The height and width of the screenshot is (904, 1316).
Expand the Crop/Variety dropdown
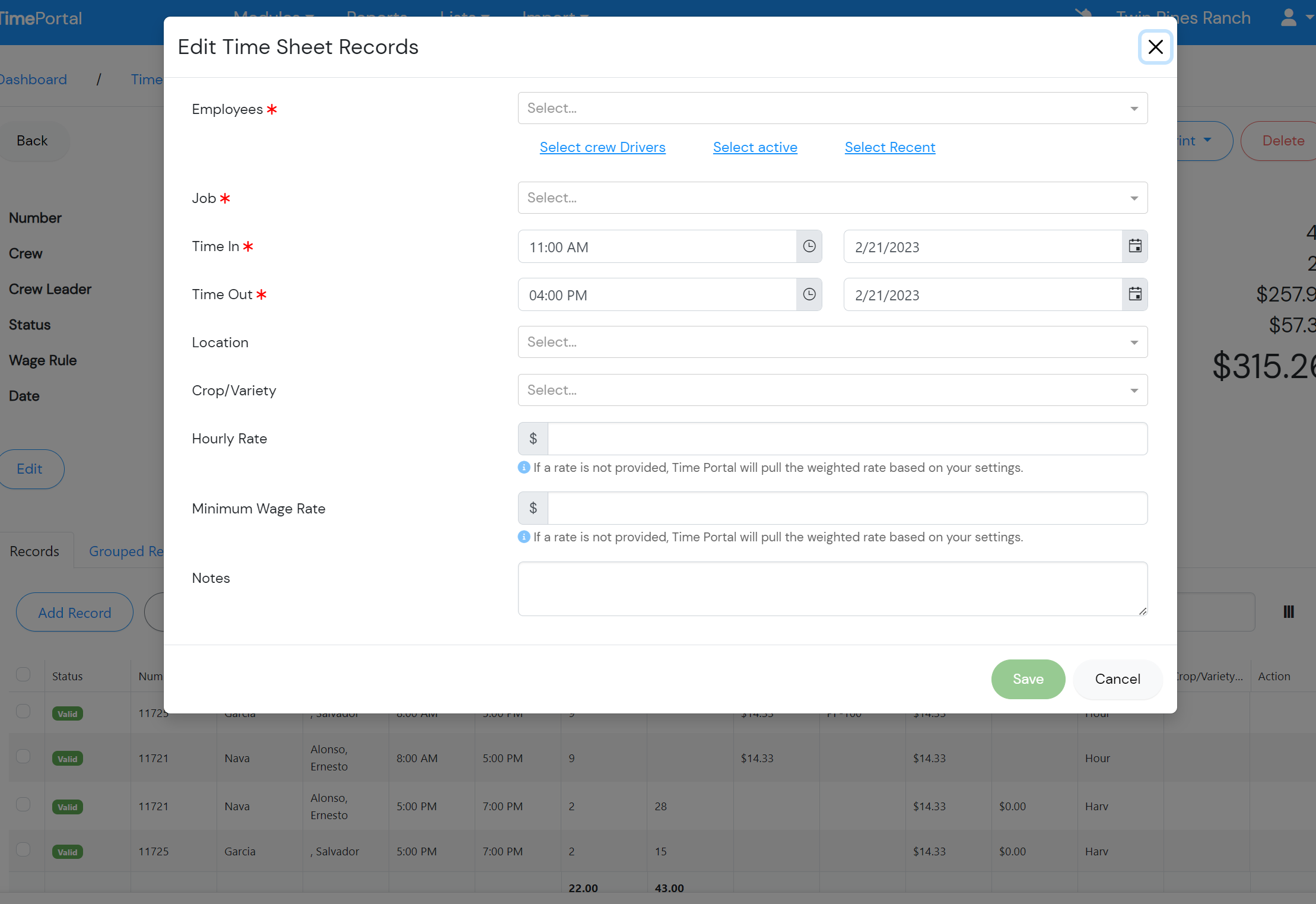(832, 390)
